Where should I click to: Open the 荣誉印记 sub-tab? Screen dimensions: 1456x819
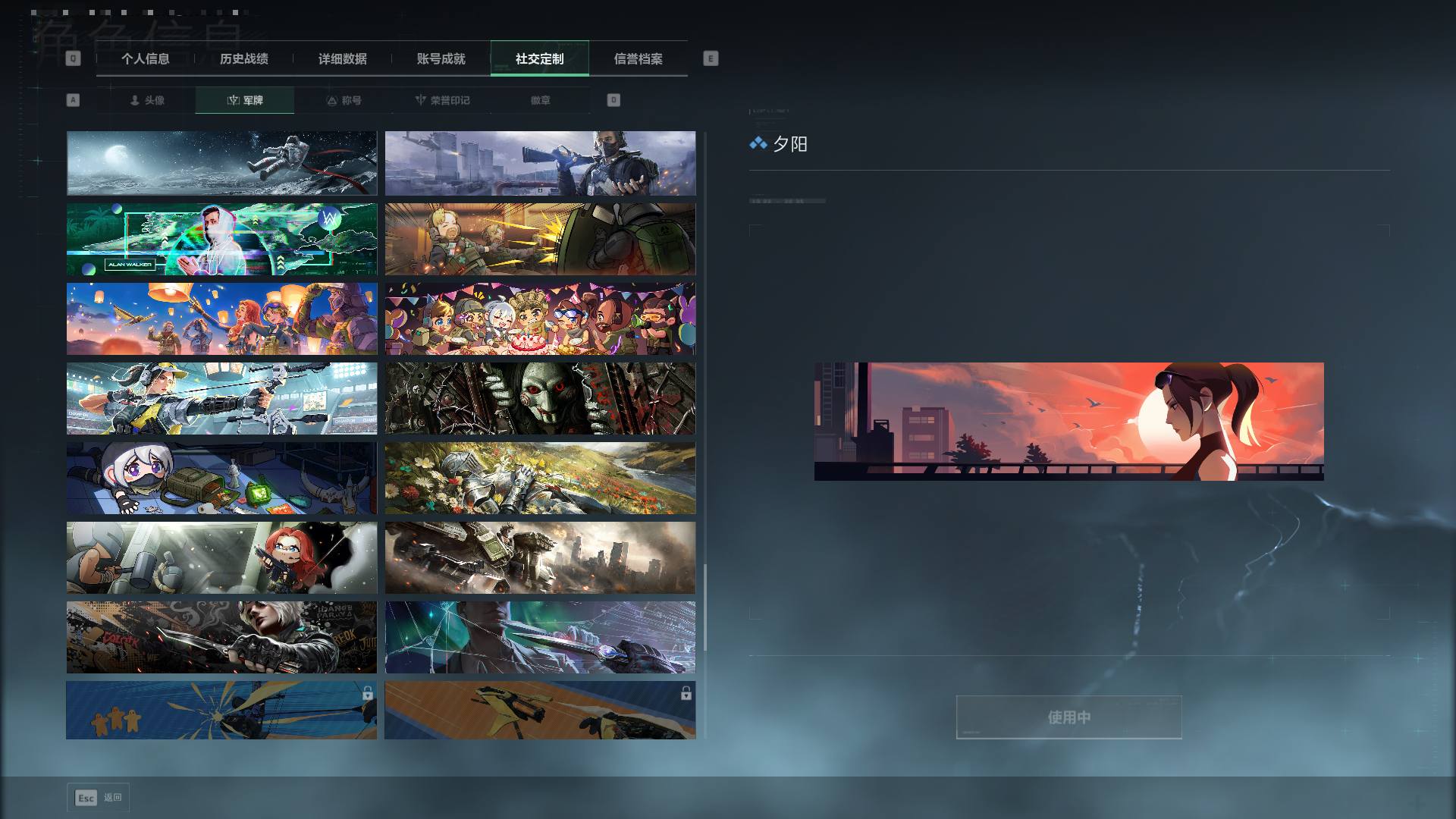(x=442, y=100)
